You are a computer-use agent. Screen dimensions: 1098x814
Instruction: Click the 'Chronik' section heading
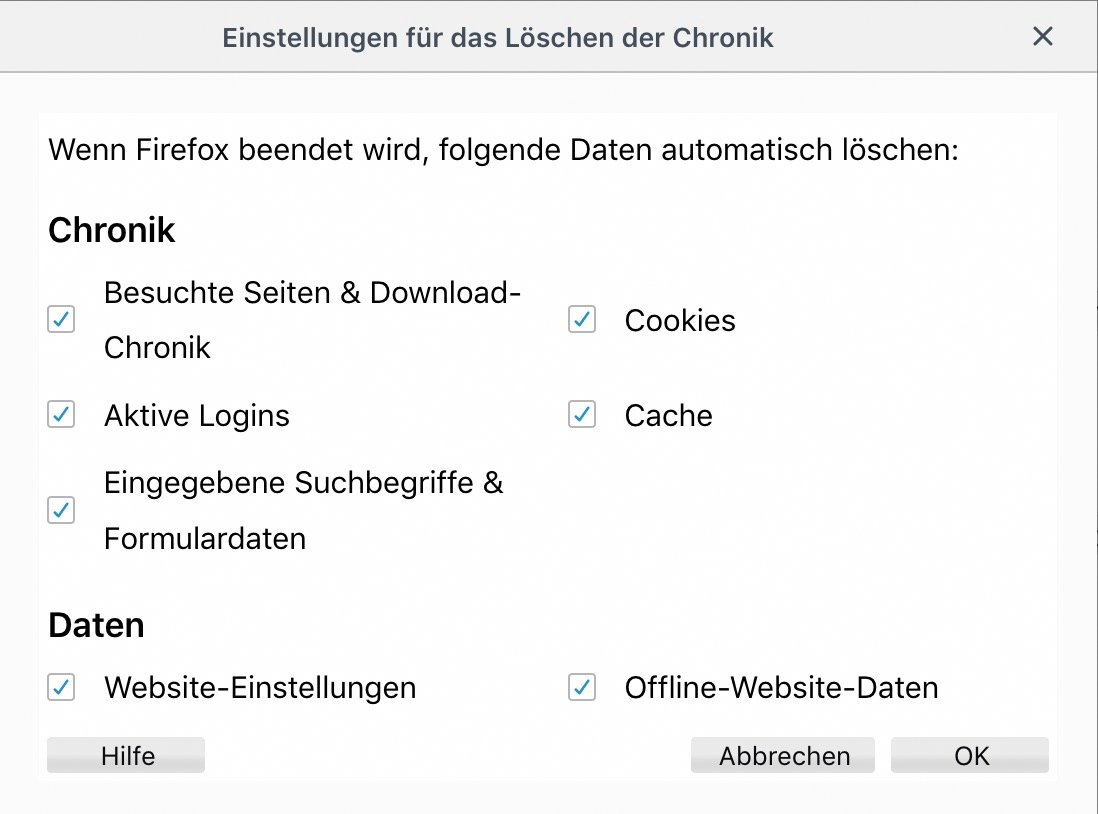(x=112, y=231)
